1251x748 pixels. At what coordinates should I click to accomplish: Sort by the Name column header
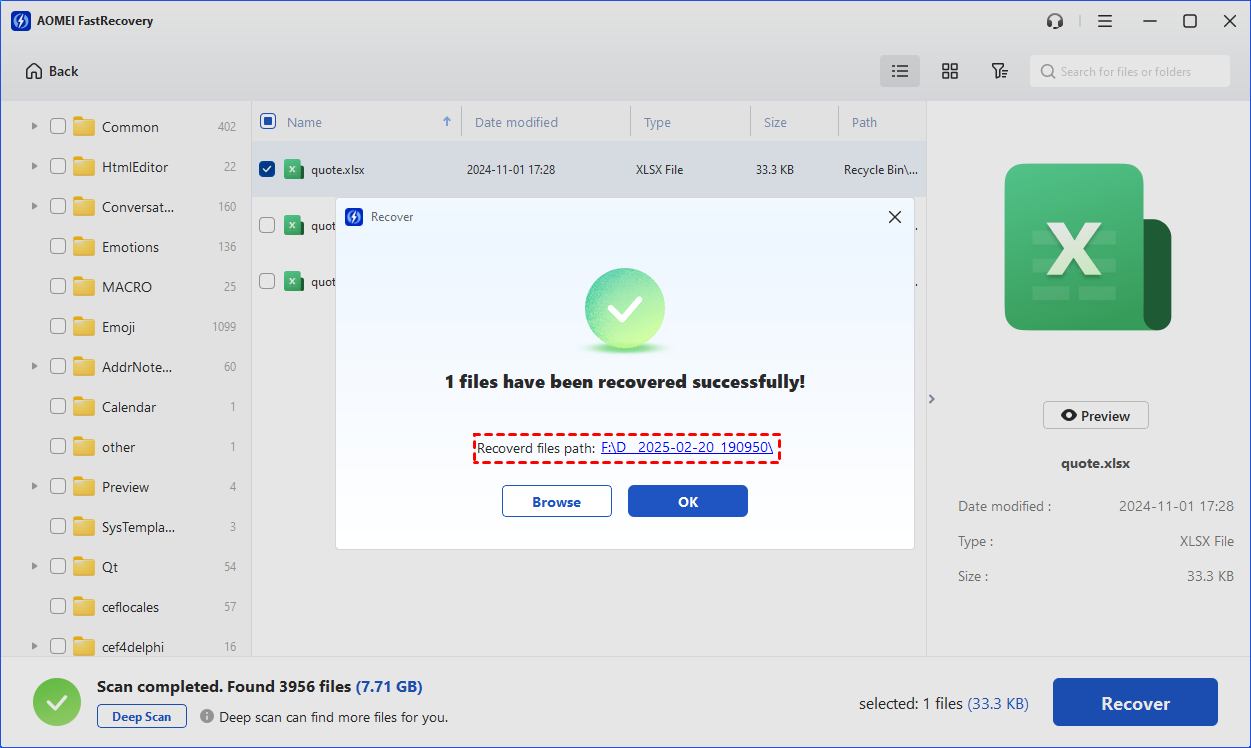304,122
